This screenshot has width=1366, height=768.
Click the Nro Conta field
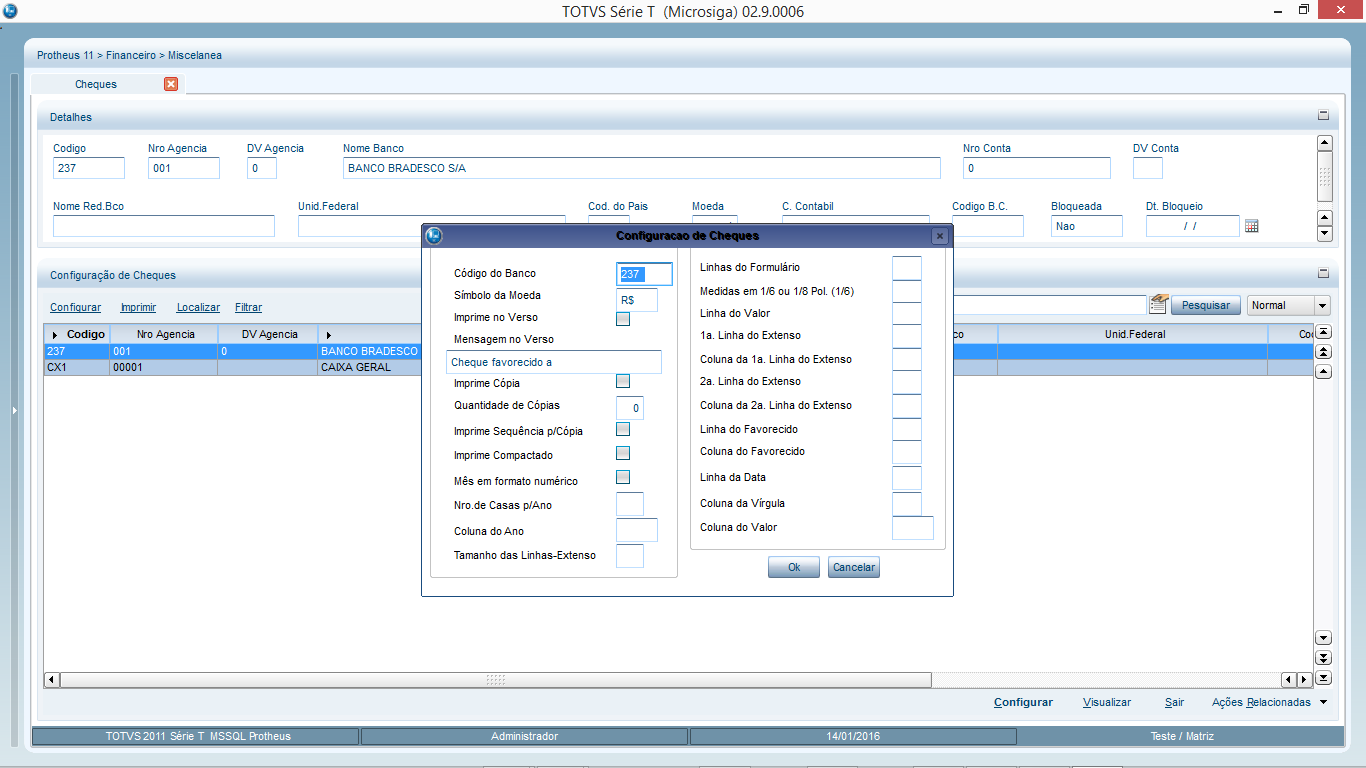click(1037, 168)
